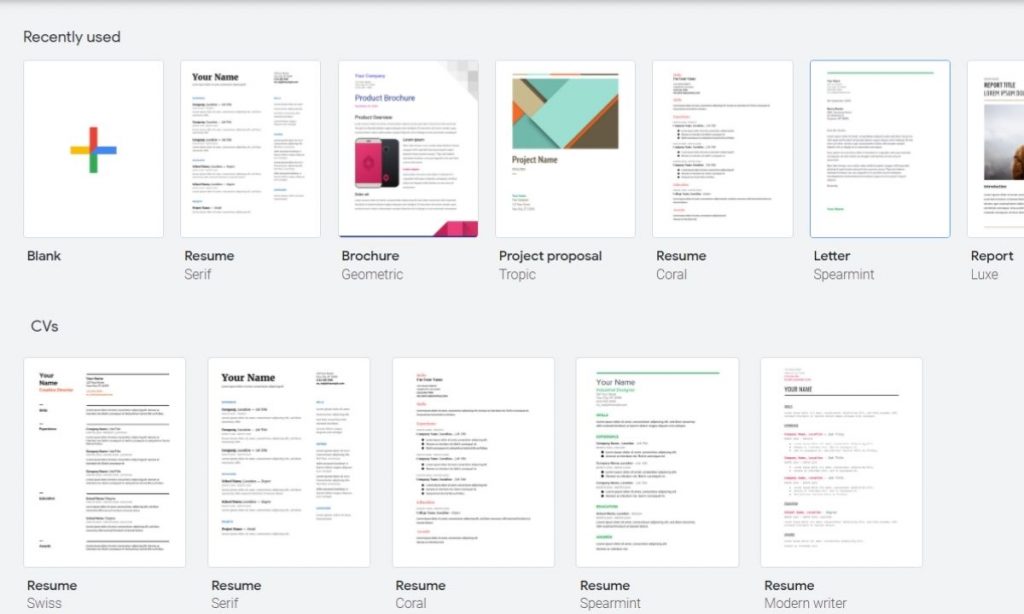Open the Resume Swiss template preview
This screenshot has height=614, width=1024.
click(x=104, y=462)
